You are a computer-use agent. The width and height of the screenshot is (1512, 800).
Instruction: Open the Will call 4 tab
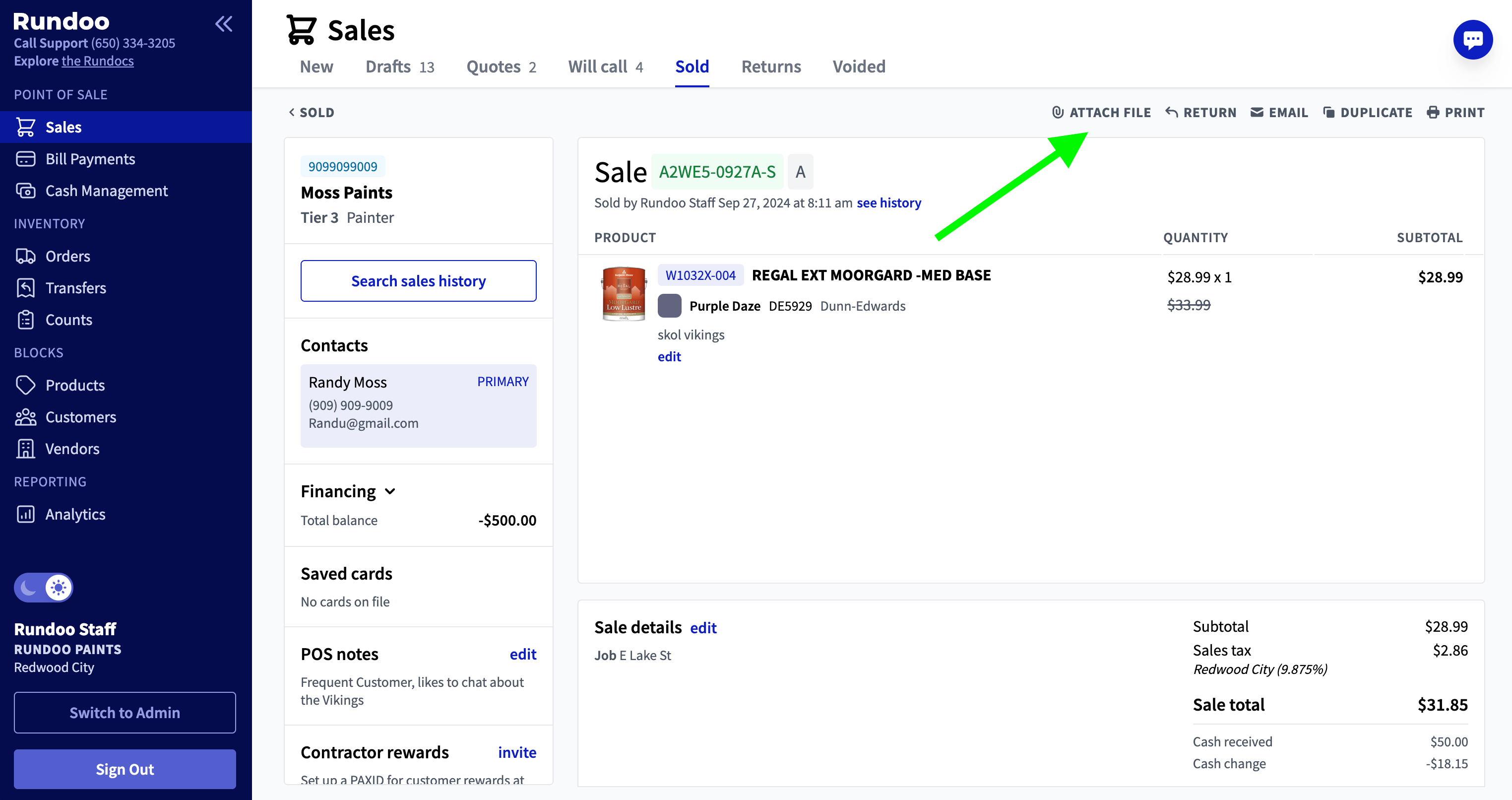coord(605,67)
